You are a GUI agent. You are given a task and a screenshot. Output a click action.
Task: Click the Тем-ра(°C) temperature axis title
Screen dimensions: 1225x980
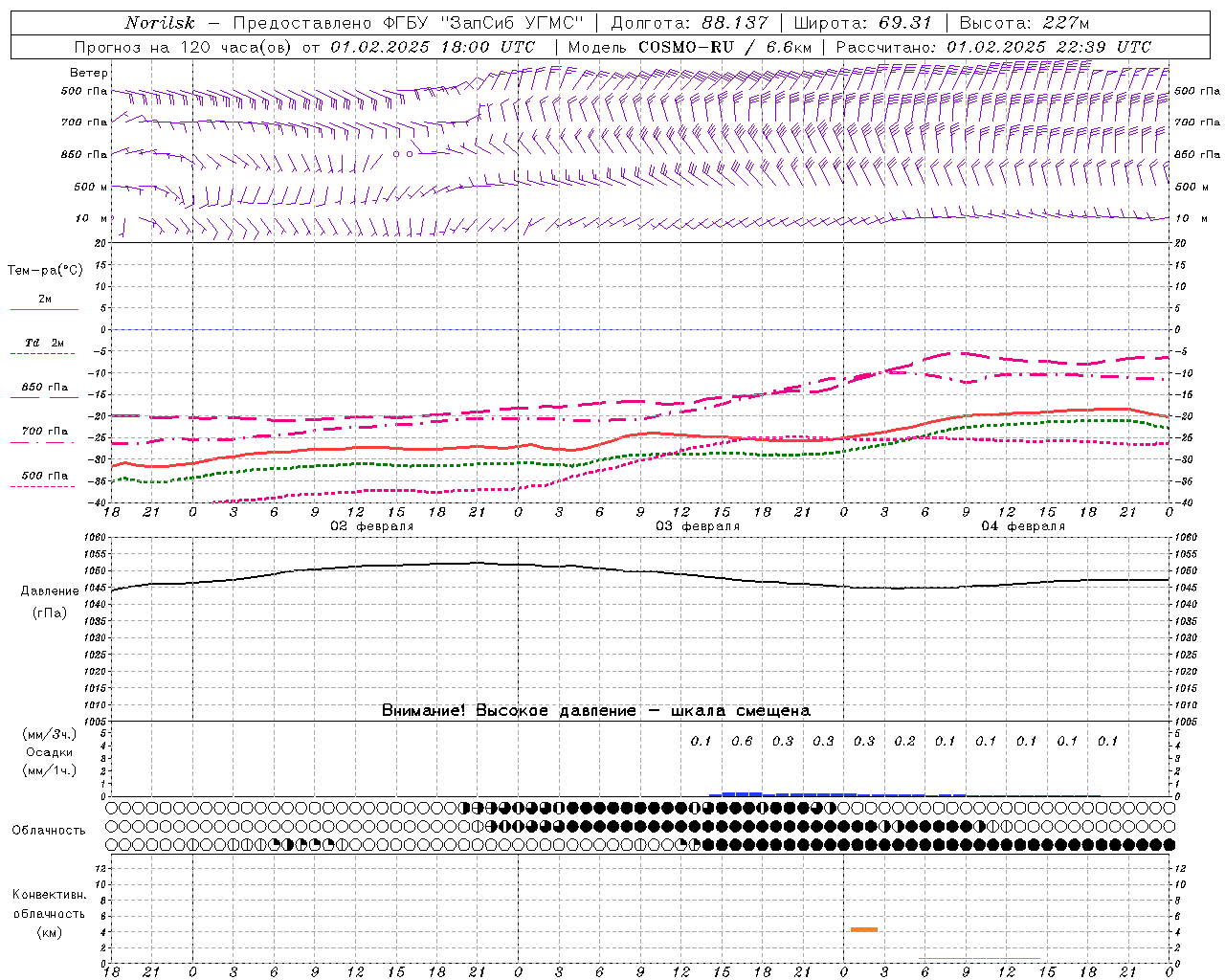45,271
